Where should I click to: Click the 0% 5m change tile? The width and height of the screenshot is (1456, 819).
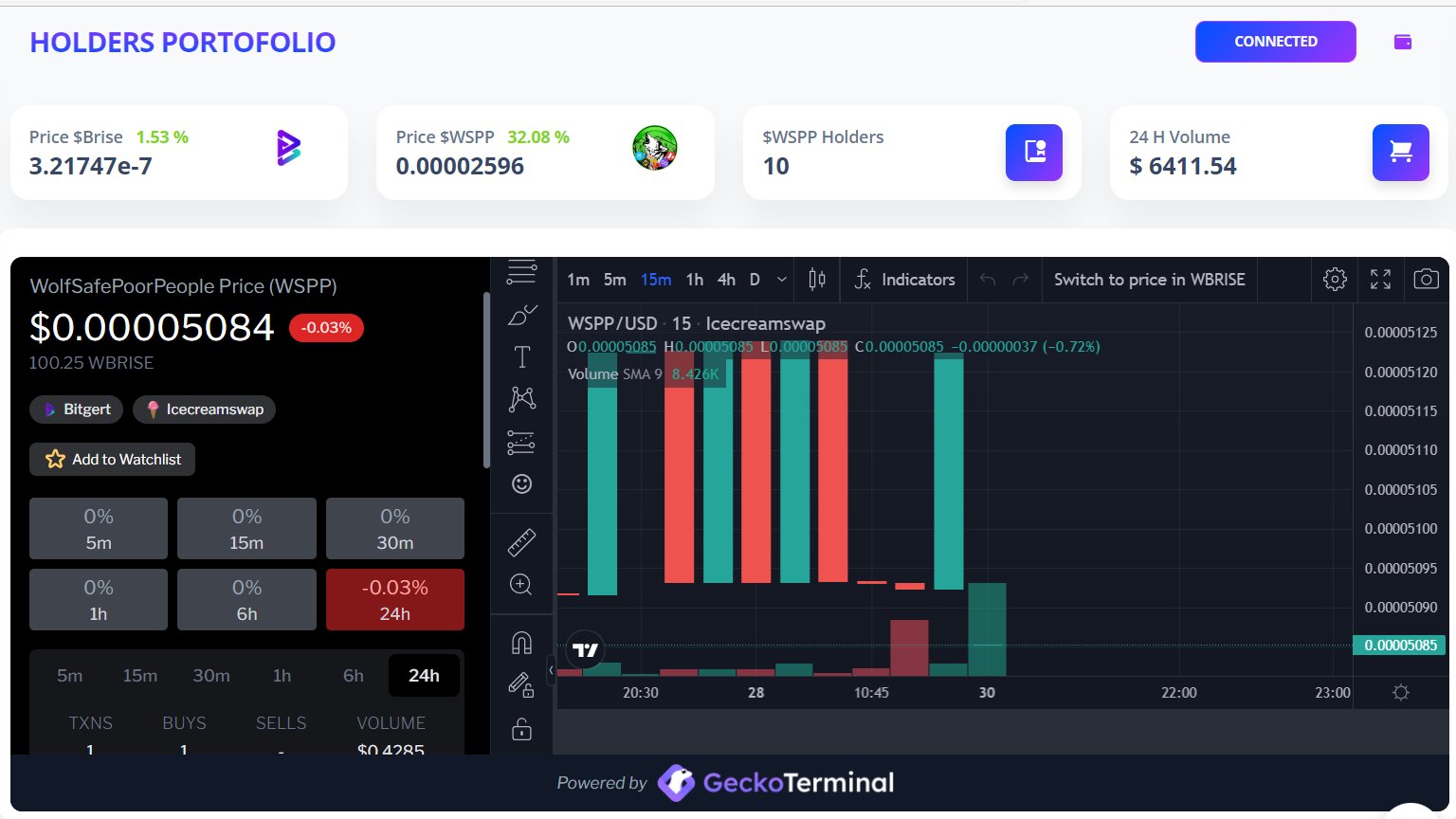99,529
